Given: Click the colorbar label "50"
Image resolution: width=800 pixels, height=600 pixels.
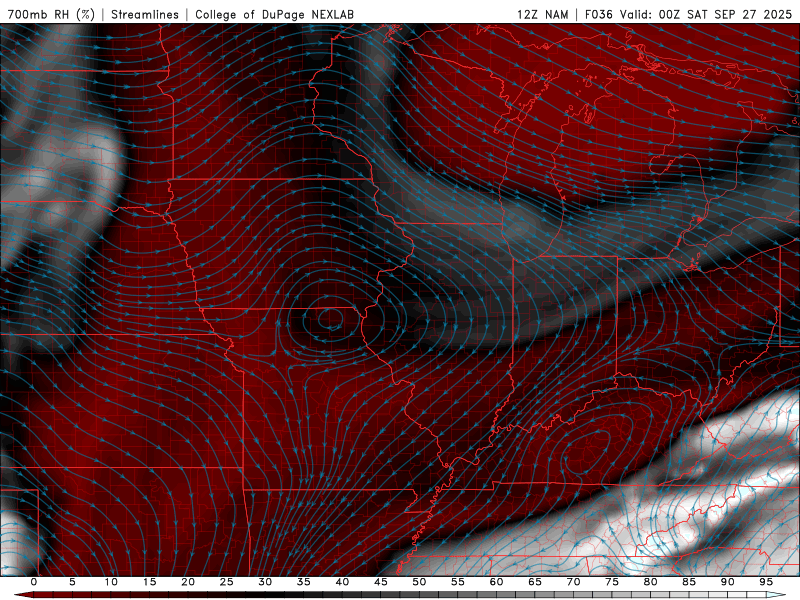Looking at the screenshot, I should 419,582.
